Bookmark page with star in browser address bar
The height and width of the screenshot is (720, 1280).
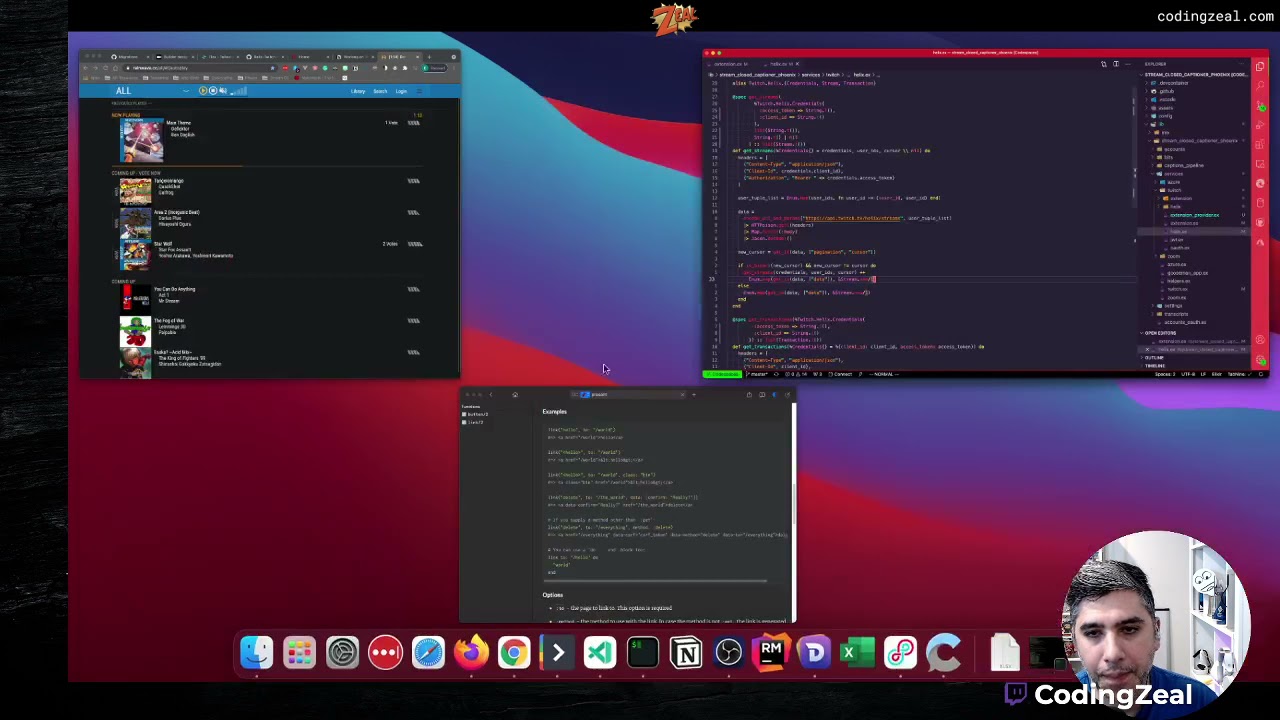click(272, 68)
